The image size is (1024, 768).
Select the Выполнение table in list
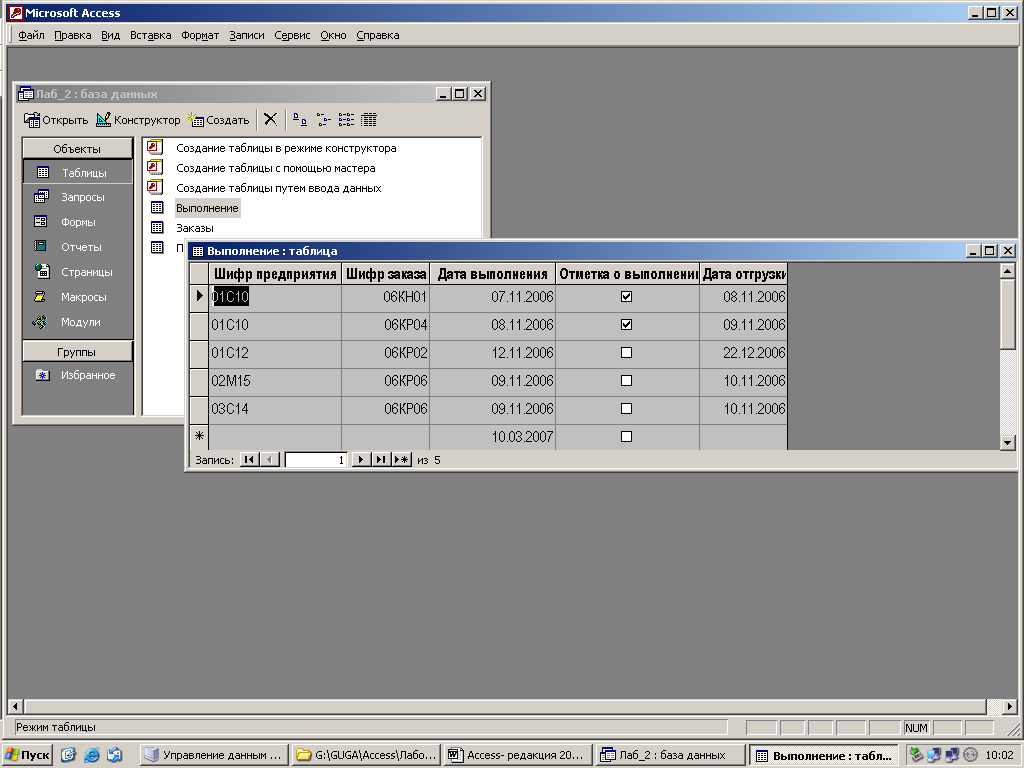[207, 208]
